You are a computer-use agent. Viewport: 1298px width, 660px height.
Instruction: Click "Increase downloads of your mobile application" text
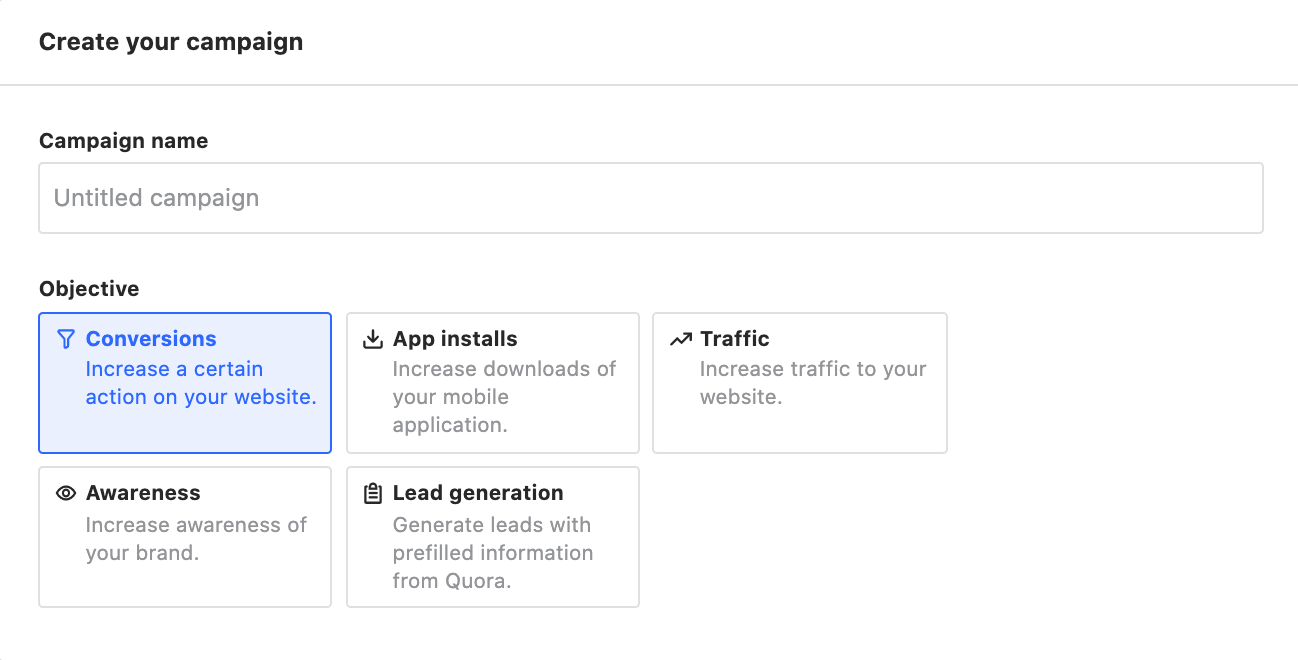[x=504, y=397]
